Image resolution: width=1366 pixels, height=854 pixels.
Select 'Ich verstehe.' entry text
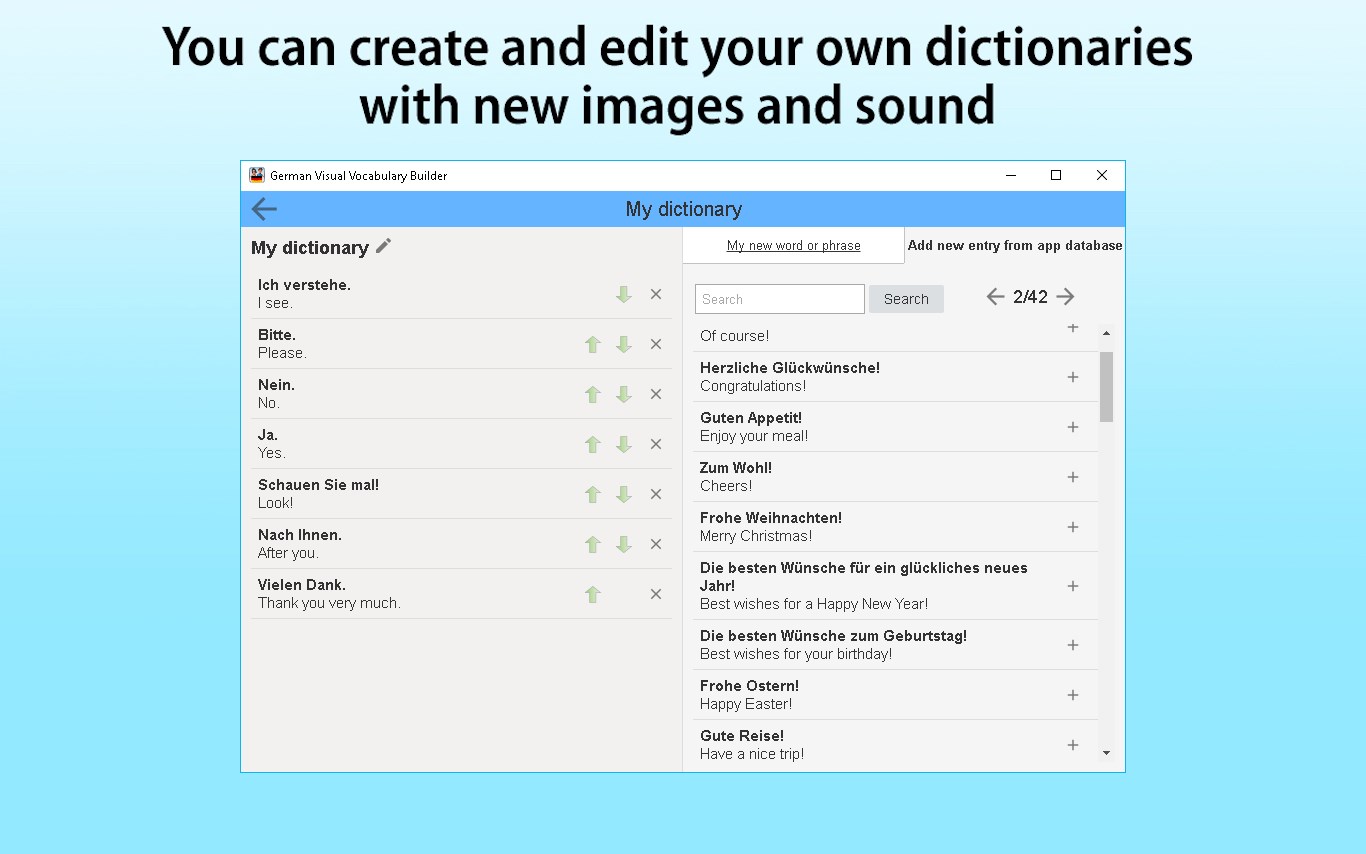click(304, 285)
